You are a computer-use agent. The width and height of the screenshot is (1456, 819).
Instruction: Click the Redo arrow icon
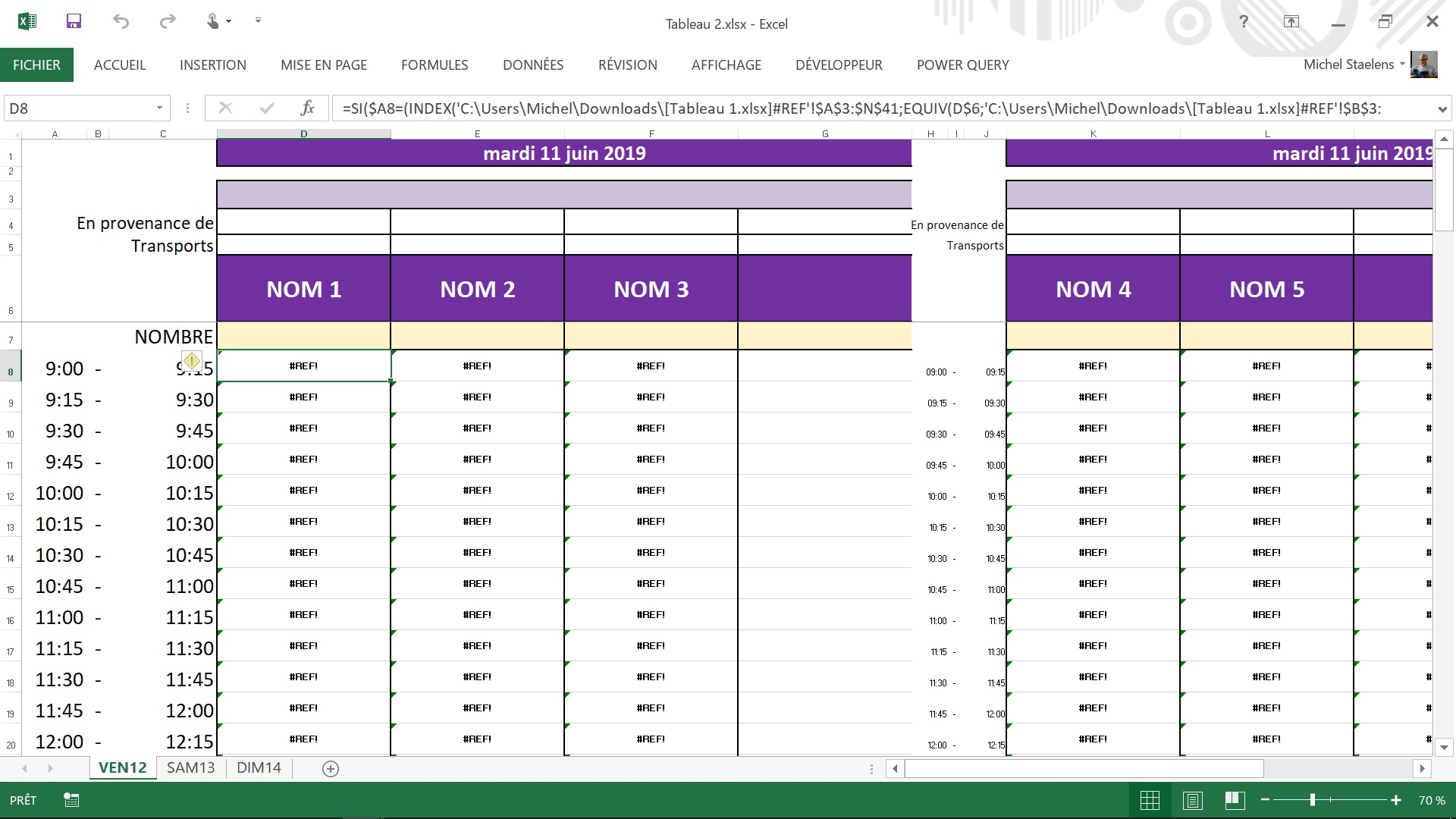point(168,21)
